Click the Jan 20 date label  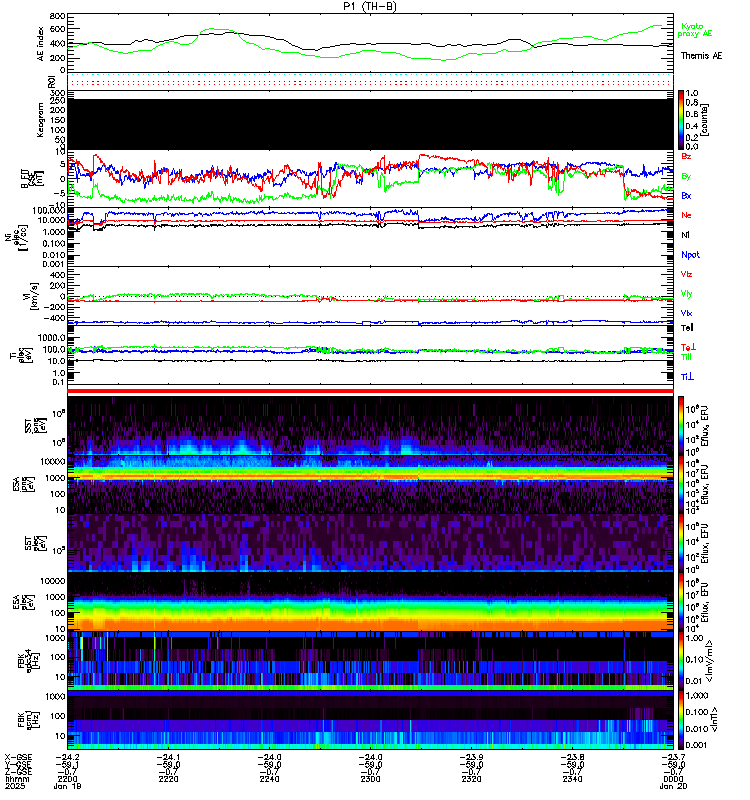673,786
